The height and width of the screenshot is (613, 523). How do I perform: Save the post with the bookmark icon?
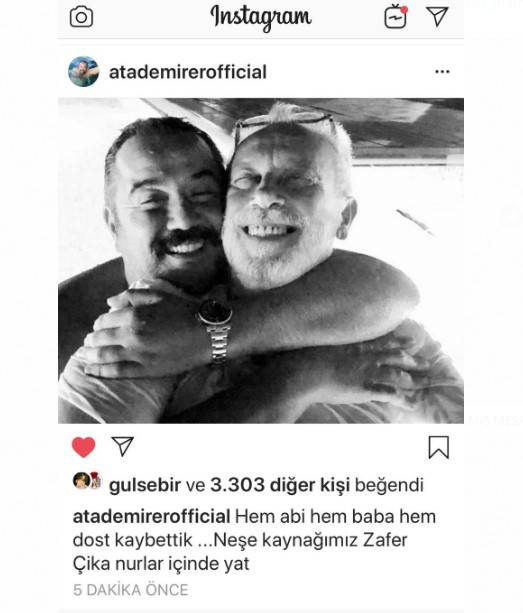click(439, 447)
